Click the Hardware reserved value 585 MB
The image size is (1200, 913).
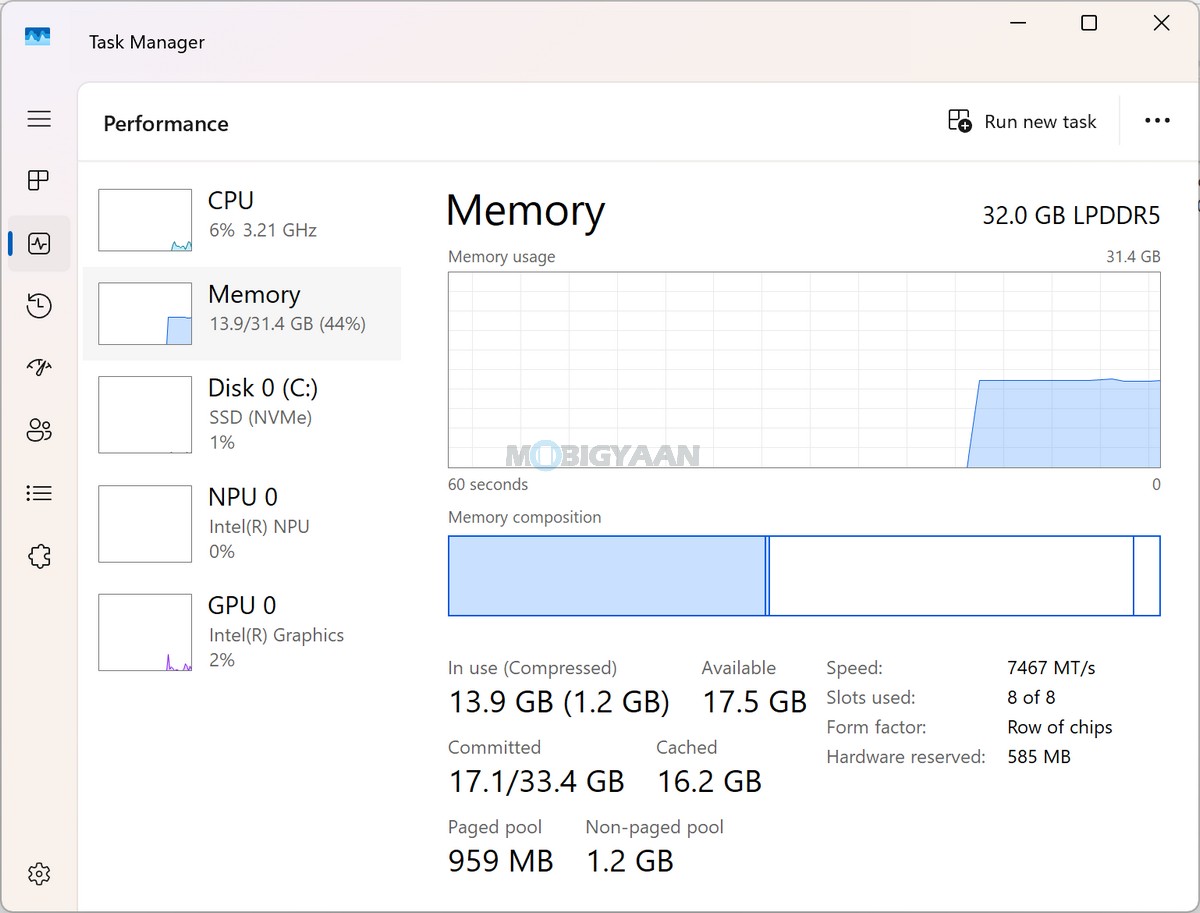1039,757
